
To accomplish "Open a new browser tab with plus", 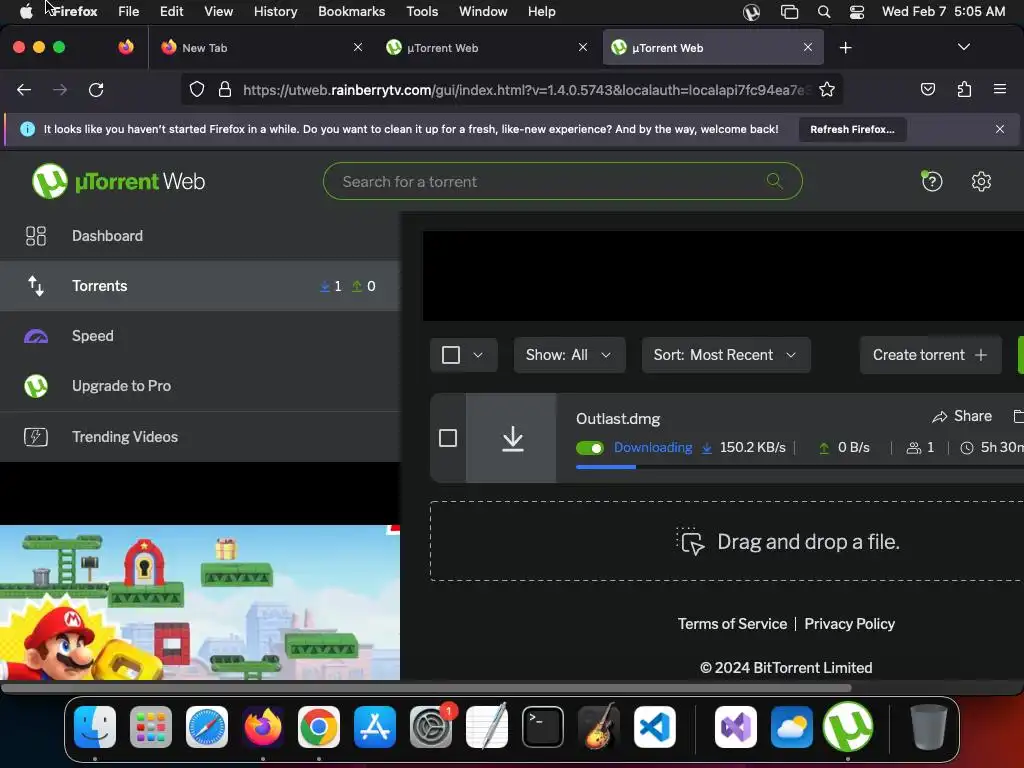I will point(845,48).
